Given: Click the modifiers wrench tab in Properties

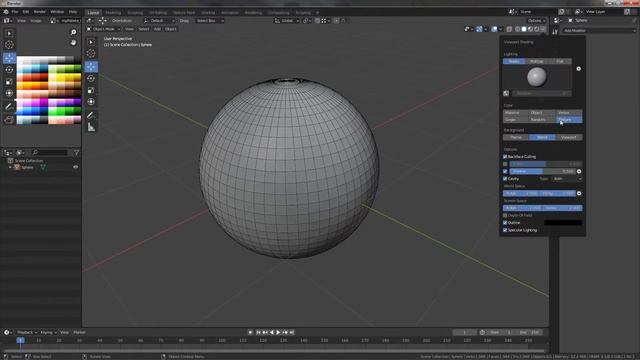Looking at the screenshot, I should (555, 31).
